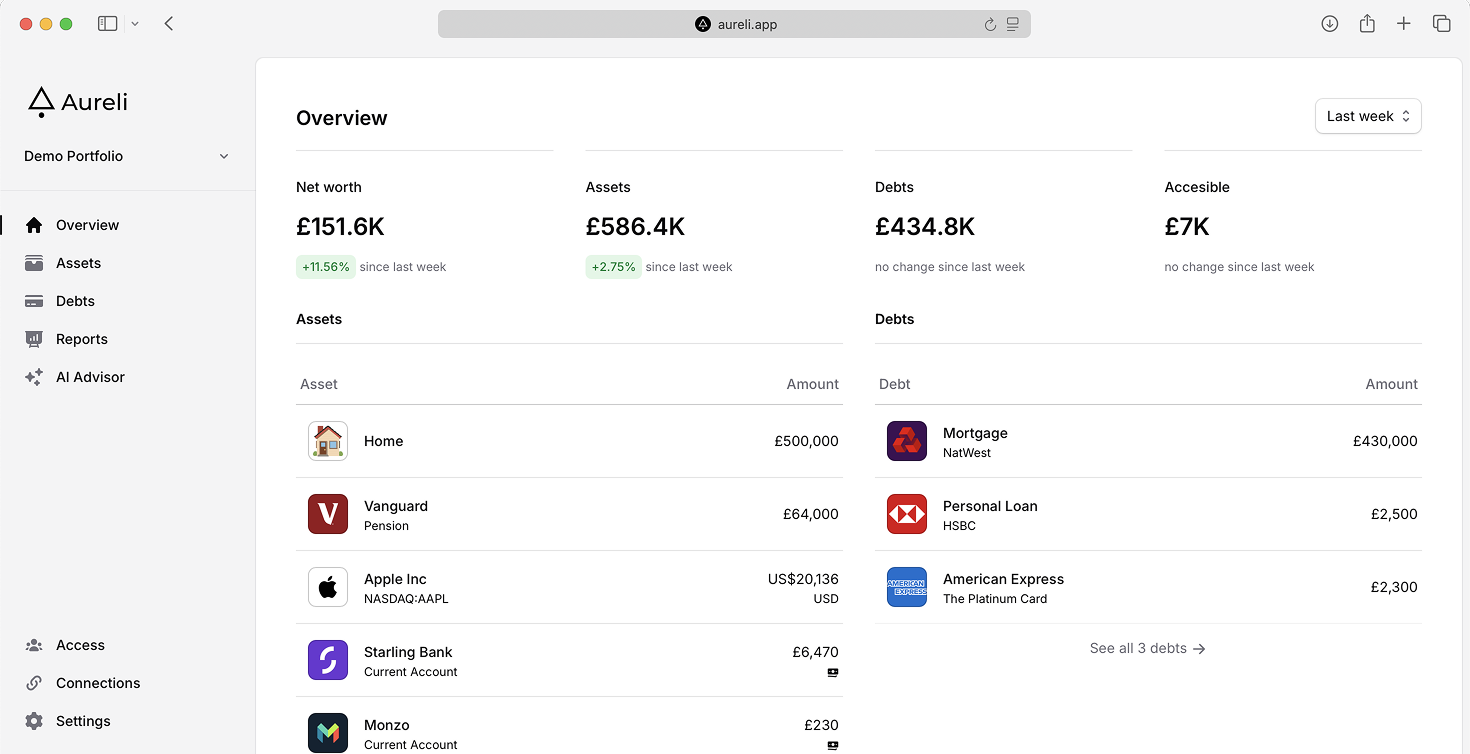Click the aureli.app address bar

[x=735, y=24]
